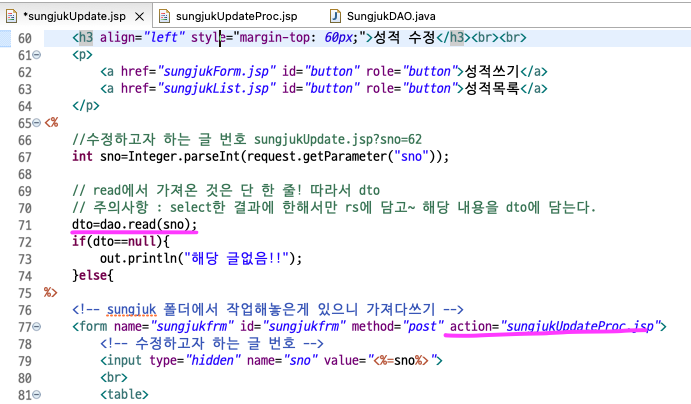Click the if(dto==null){ line
Screen dimensions: 691x404
[120, 241]
